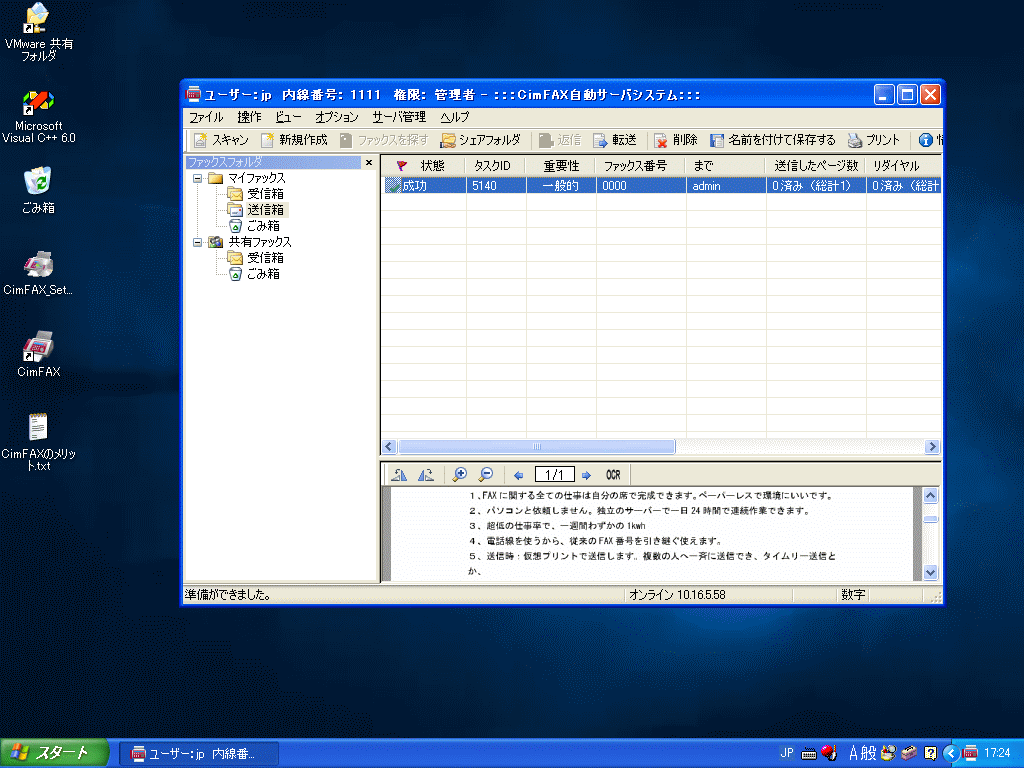
Task: Click the JP language indicator in the tray
Action: click(787, 753)
